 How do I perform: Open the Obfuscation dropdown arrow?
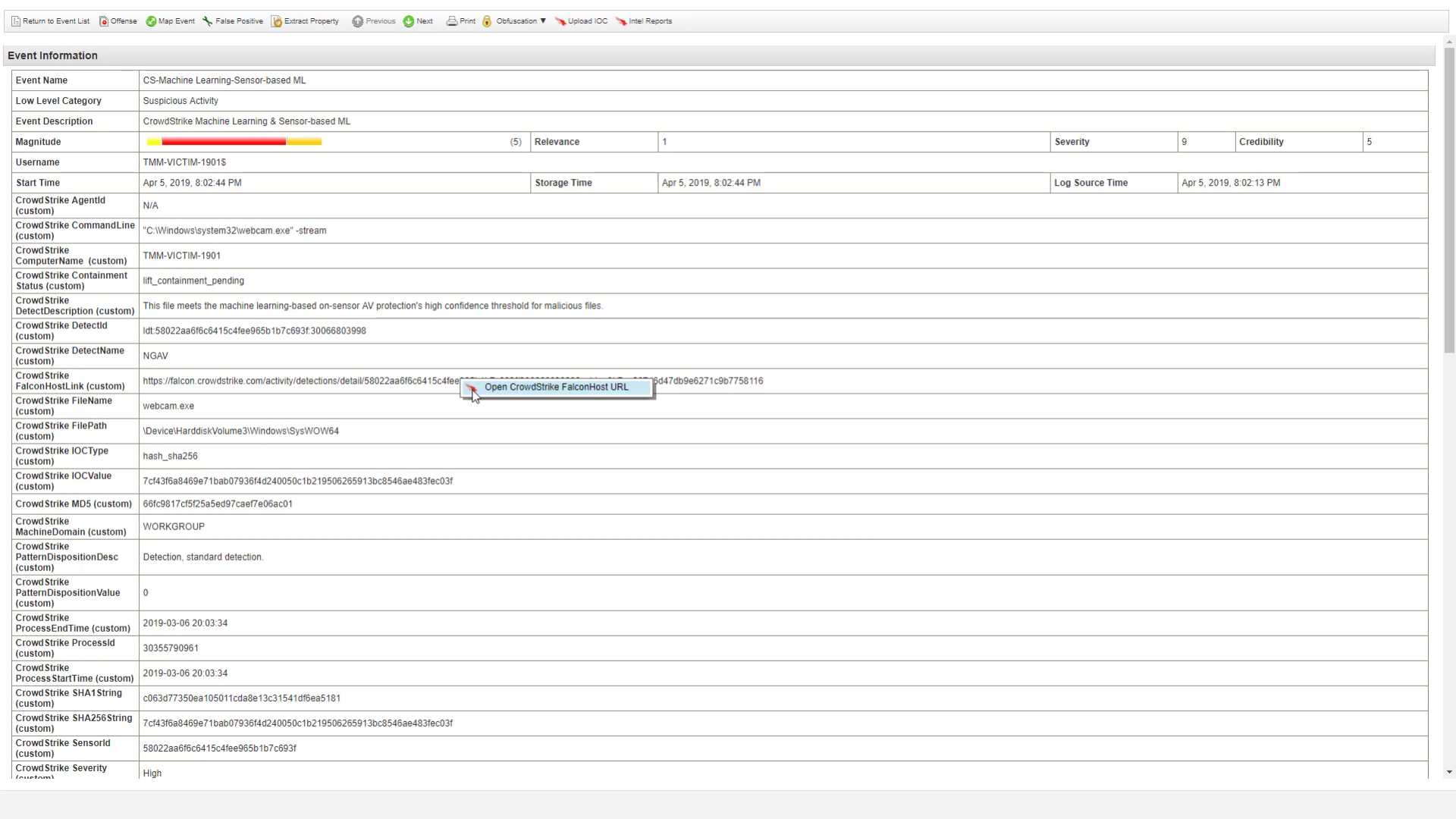543,21
